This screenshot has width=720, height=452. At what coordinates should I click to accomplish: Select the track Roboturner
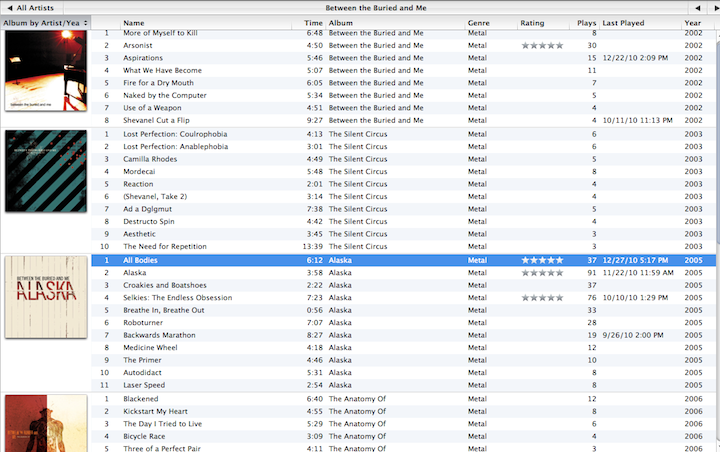point(143,322)
